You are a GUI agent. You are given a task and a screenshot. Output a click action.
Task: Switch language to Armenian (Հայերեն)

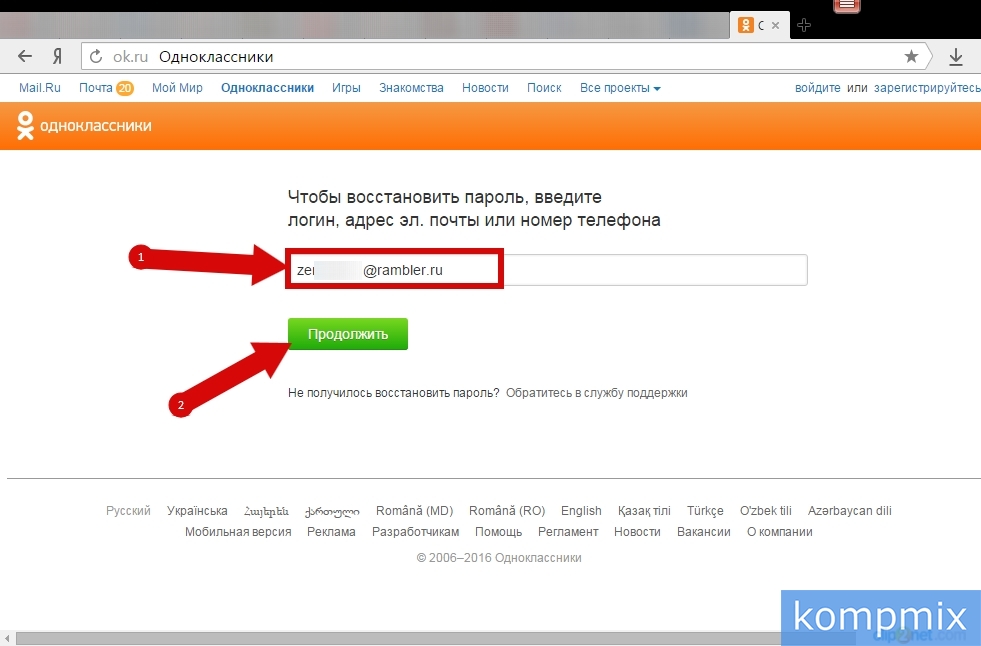(267, 512)
